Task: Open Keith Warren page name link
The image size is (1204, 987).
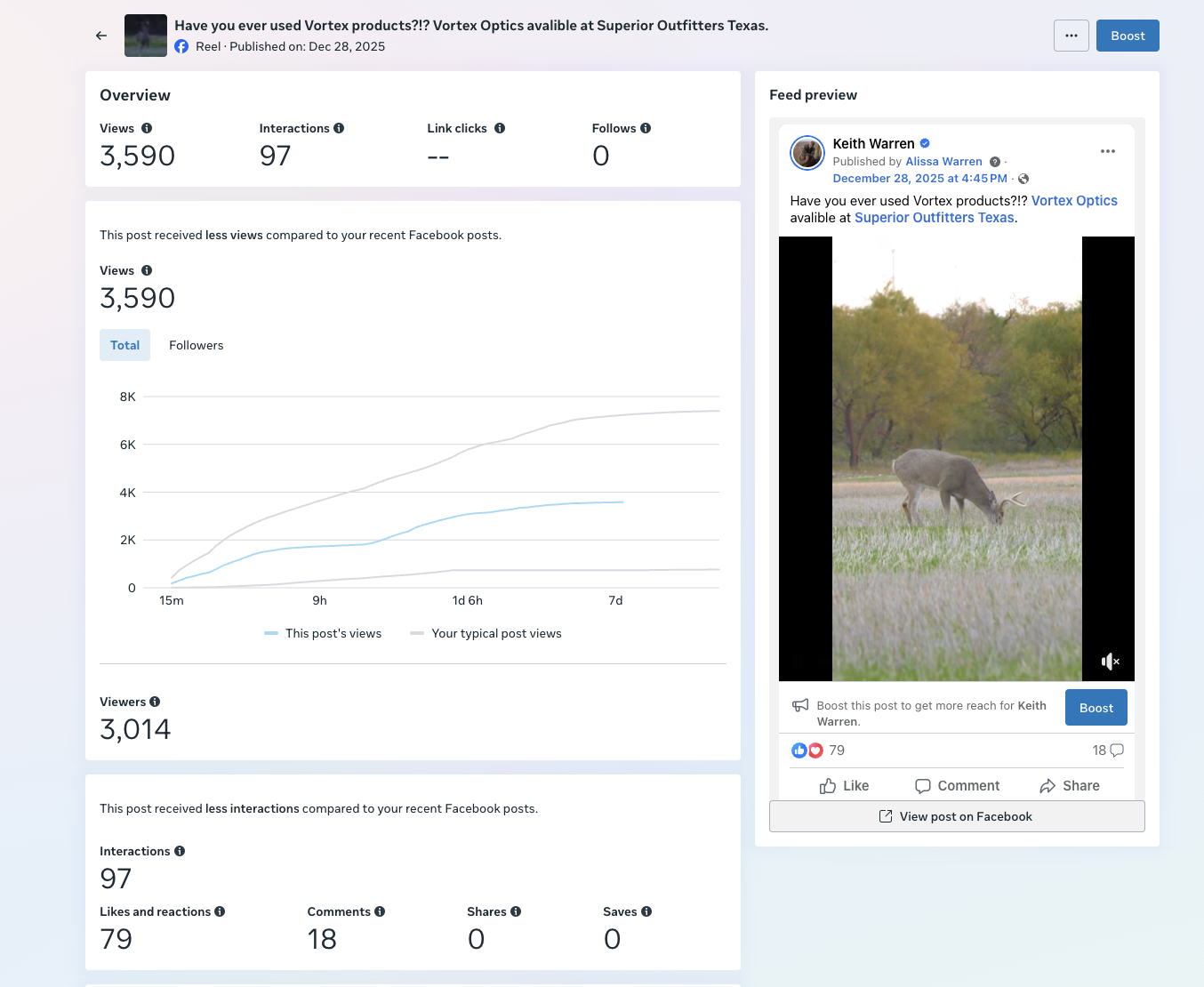Action: (873, 144)
